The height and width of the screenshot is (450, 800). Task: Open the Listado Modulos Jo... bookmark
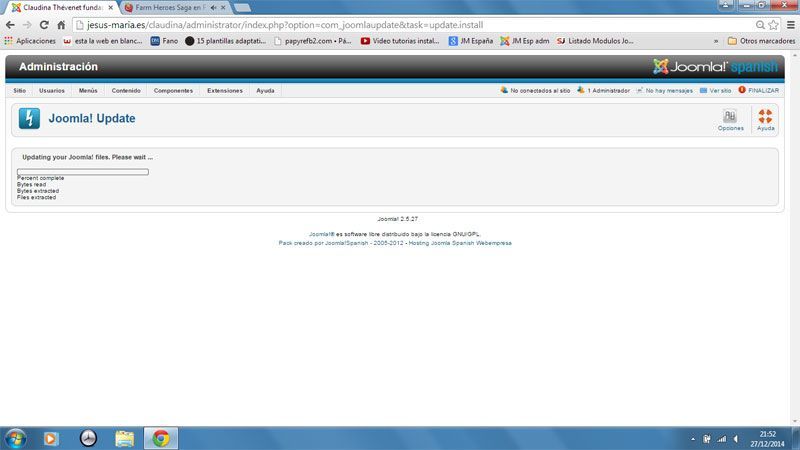click(x=595, y=41)
